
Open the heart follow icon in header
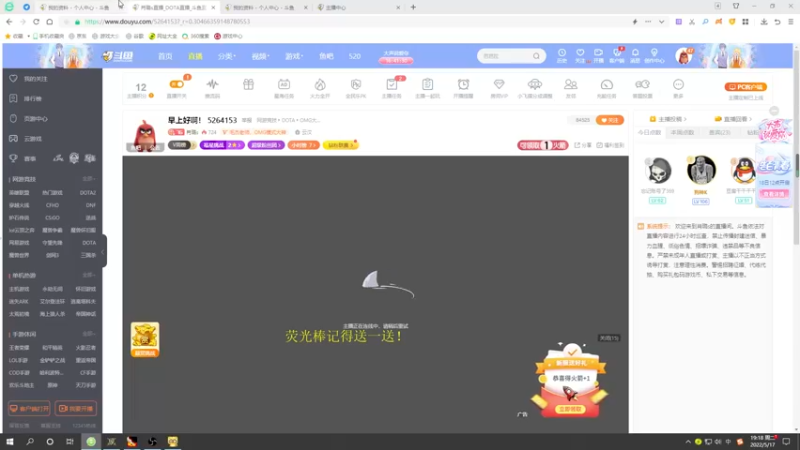click(580, 53)
